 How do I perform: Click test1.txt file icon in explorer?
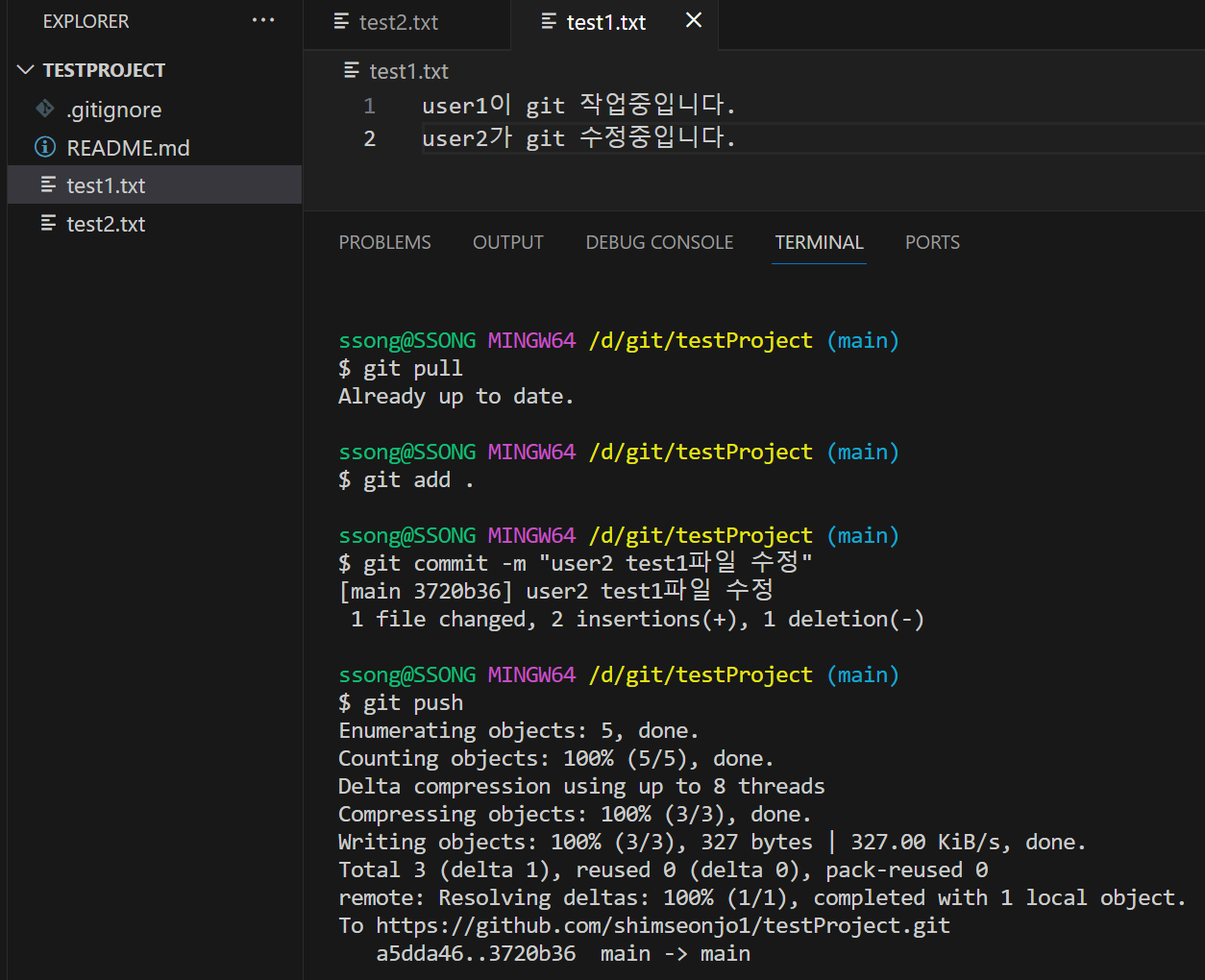click(x=48, y=184)
